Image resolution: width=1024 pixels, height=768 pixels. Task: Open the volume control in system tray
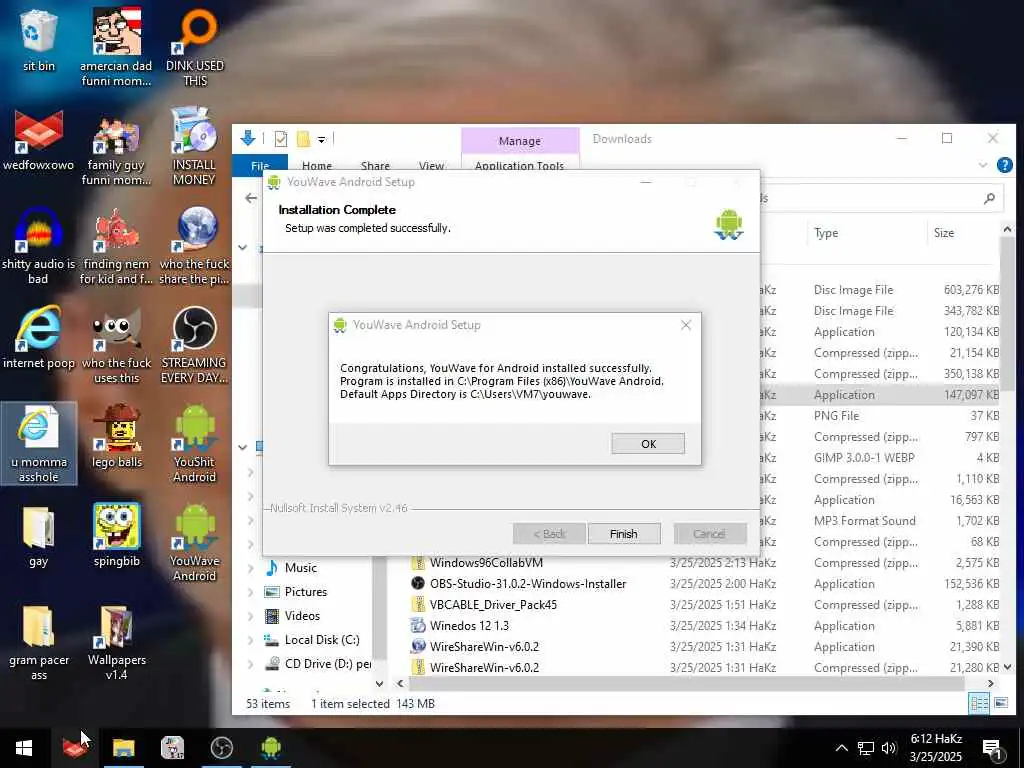point(888,748)
